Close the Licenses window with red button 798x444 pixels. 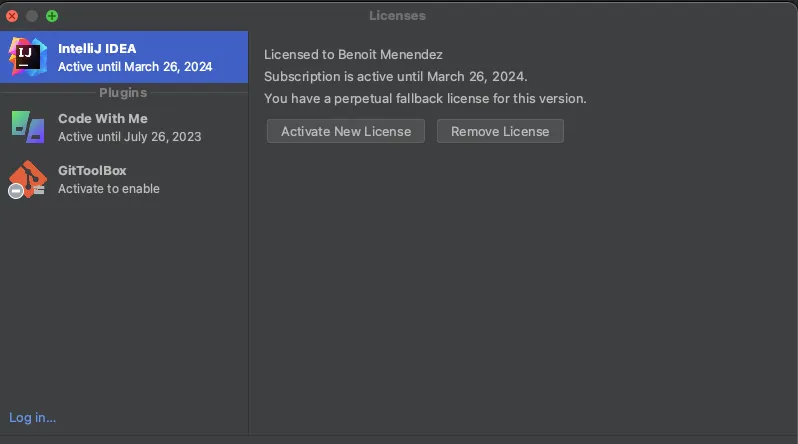point(13,16)
